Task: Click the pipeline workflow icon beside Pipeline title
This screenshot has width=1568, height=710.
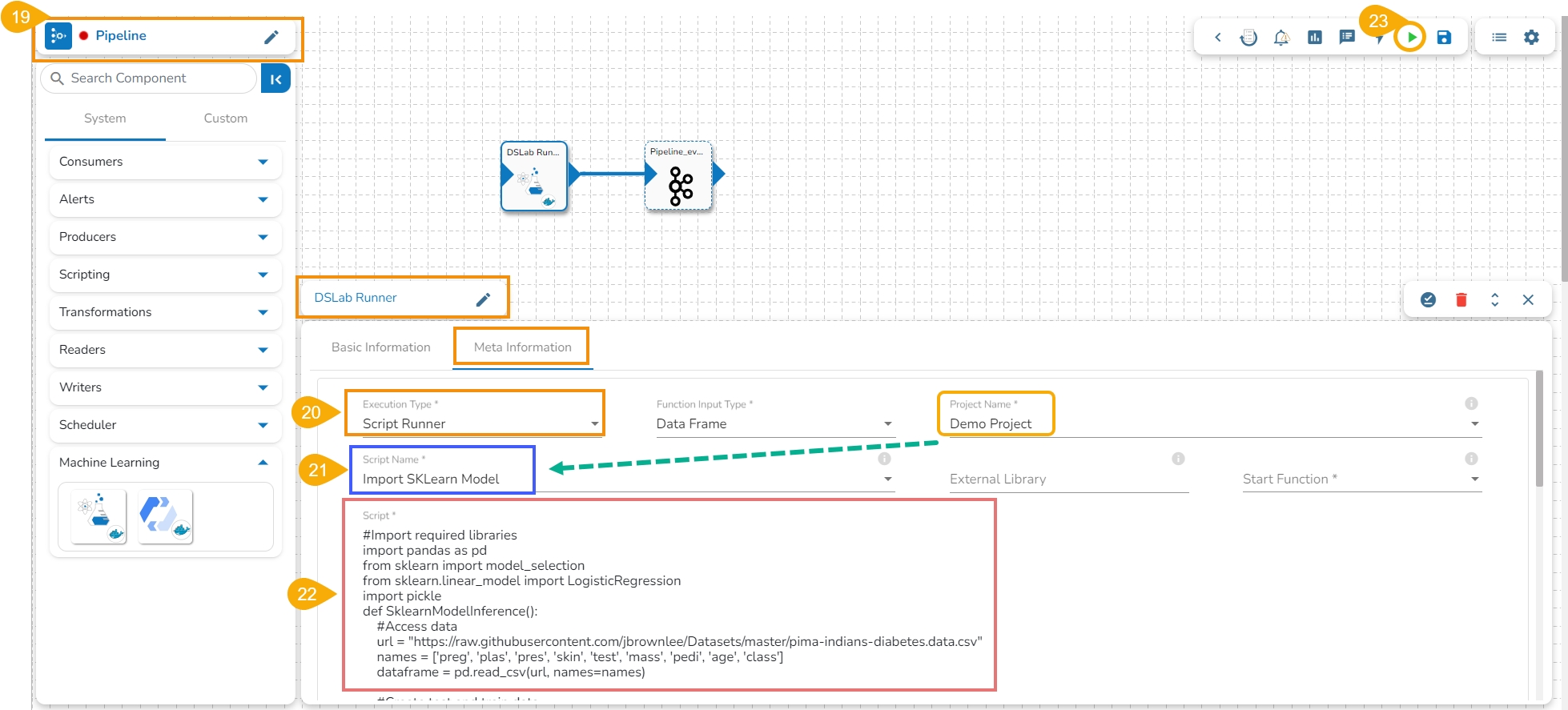Action: click(x=58, y=36)
